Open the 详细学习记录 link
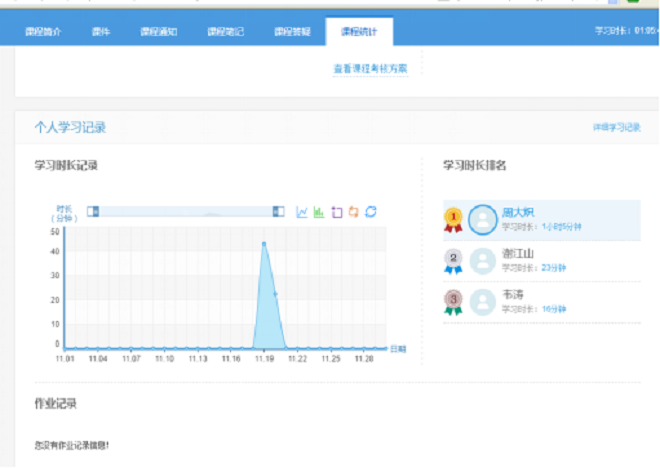This screenshot has height=468, width=660. click(x=616, y=128)
